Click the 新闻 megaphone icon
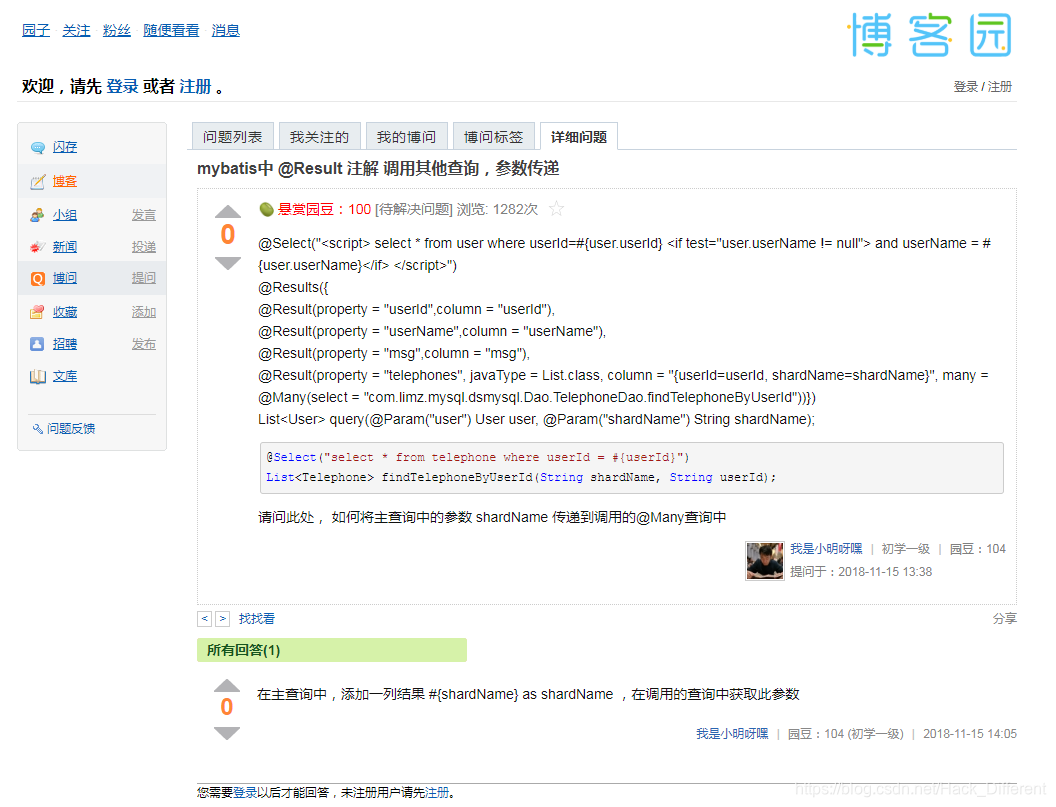The height and width of the screenshot is (807, 1056). tap(38, 247)
